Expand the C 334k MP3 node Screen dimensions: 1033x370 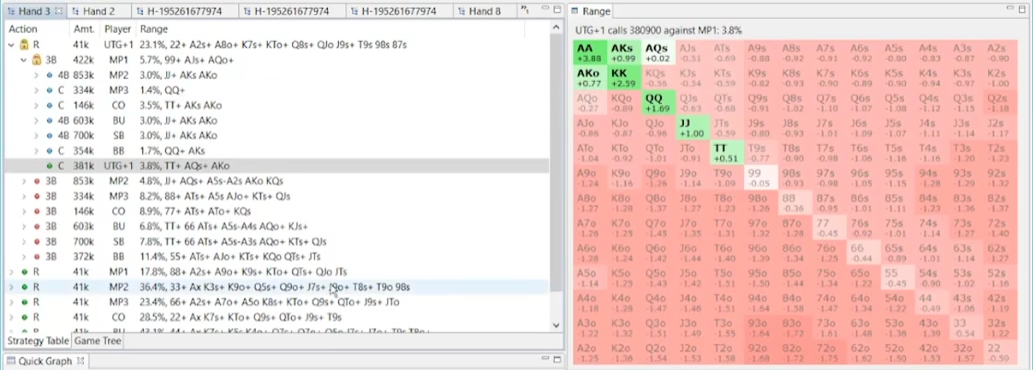pyautogui.click(x=36, y=90)
